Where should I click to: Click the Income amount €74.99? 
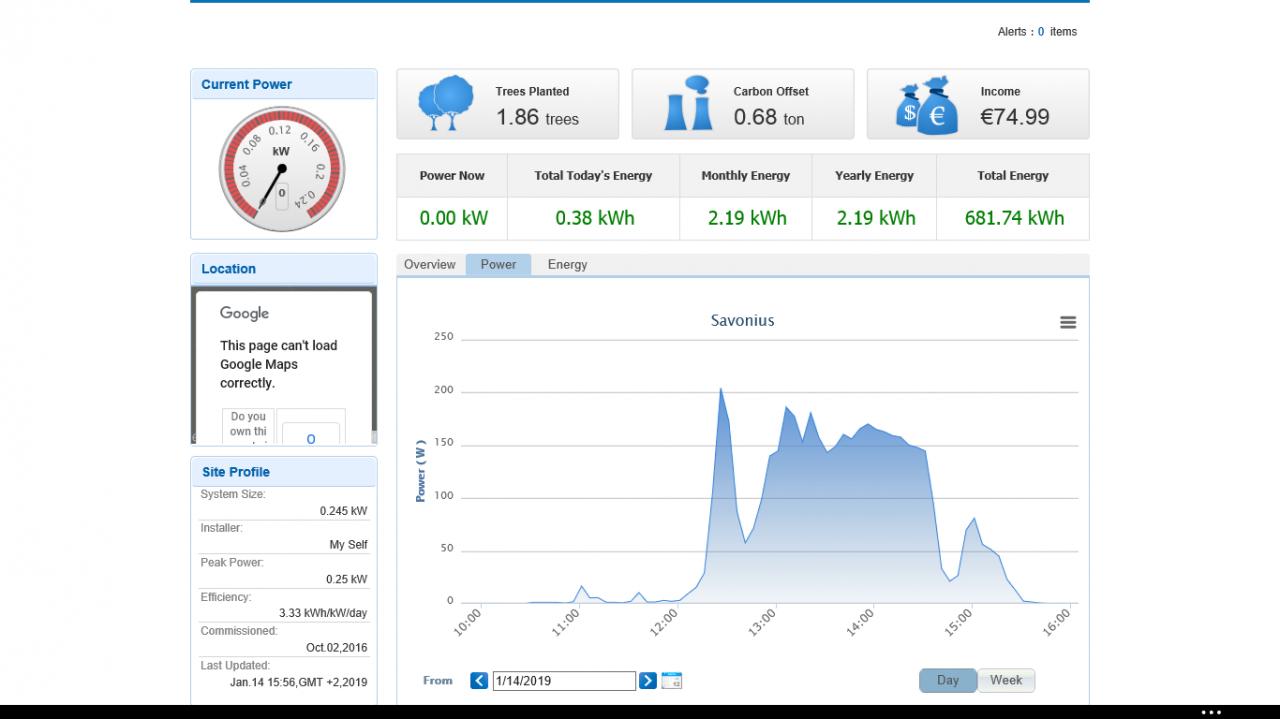click(x=1015, y=117)
